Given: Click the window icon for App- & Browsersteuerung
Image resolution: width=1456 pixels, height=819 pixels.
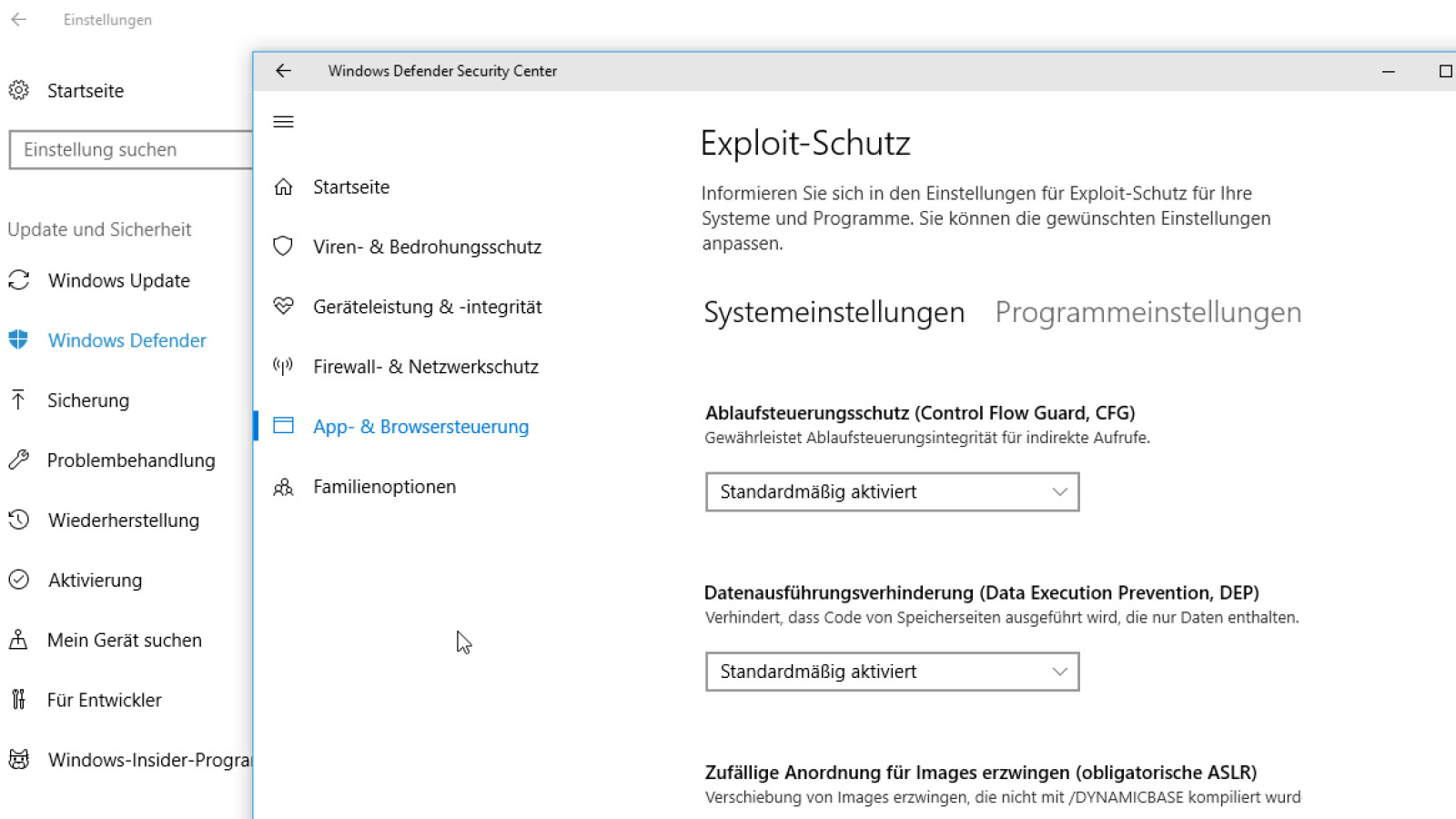Looking at the screenshot, I should click(x=283, y=426).
